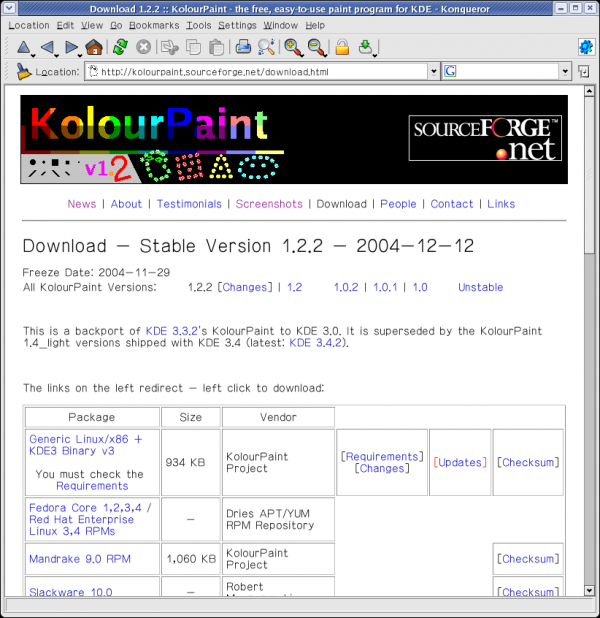Click the Paste clipboard icon

[x=216, y=47]
